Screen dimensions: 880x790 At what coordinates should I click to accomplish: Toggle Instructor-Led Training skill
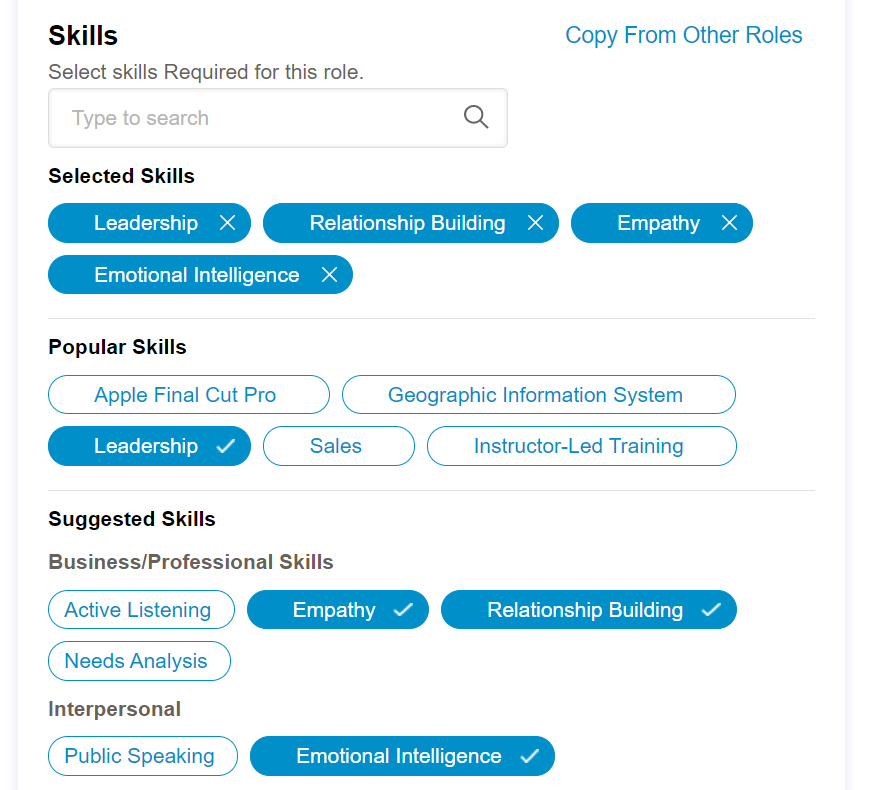(581, 446)
